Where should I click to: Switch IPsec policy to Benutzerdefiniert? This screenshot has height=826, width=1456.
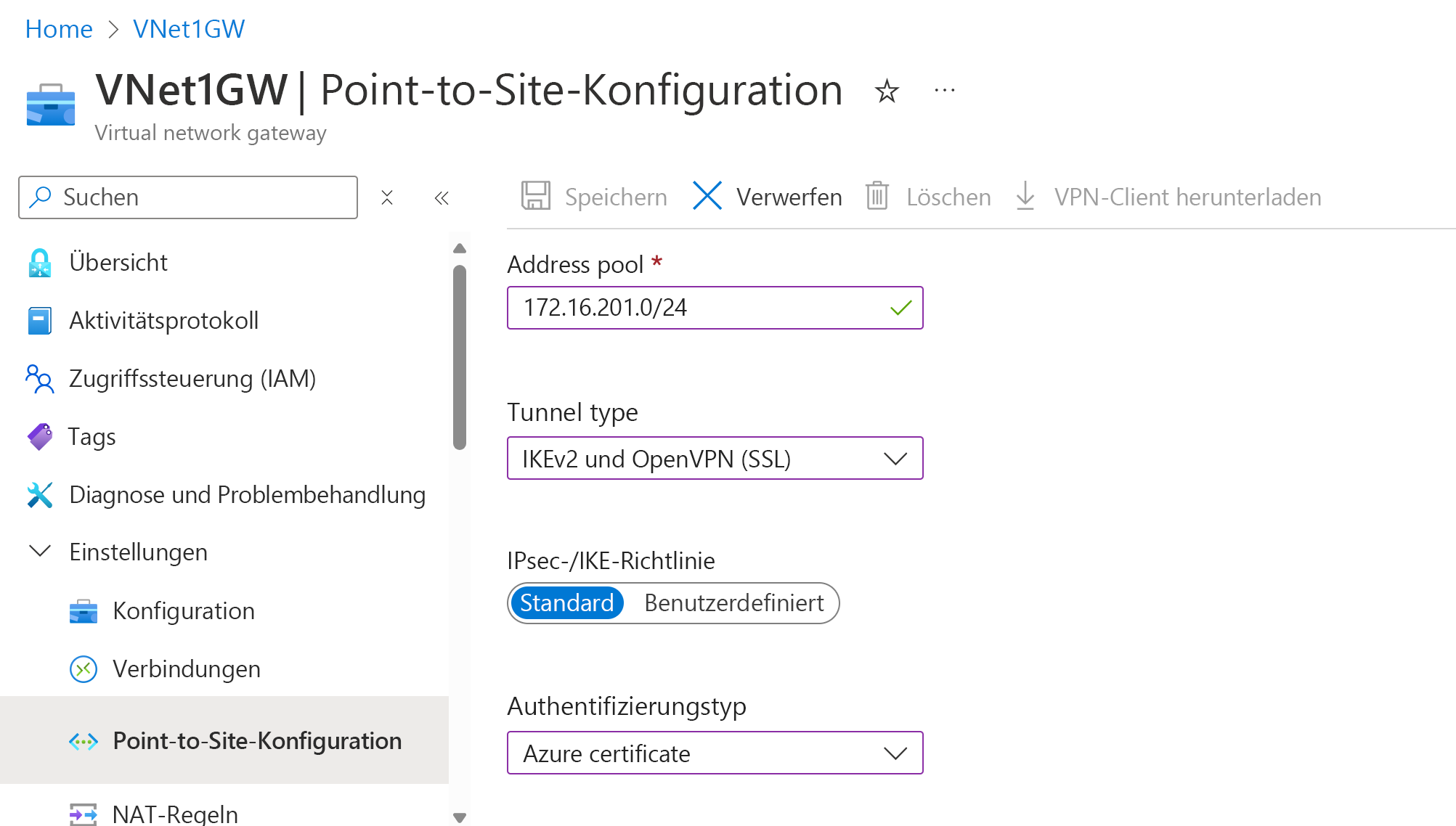pyautogui.click(x=733, y=603)
